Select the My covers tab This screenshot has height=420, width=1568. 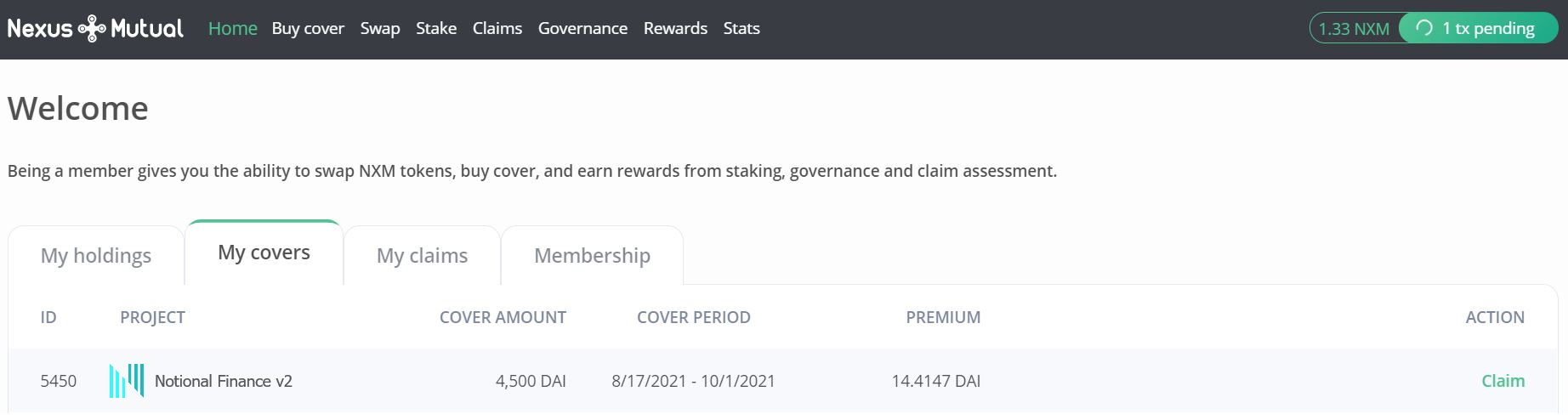click(264, 253)
